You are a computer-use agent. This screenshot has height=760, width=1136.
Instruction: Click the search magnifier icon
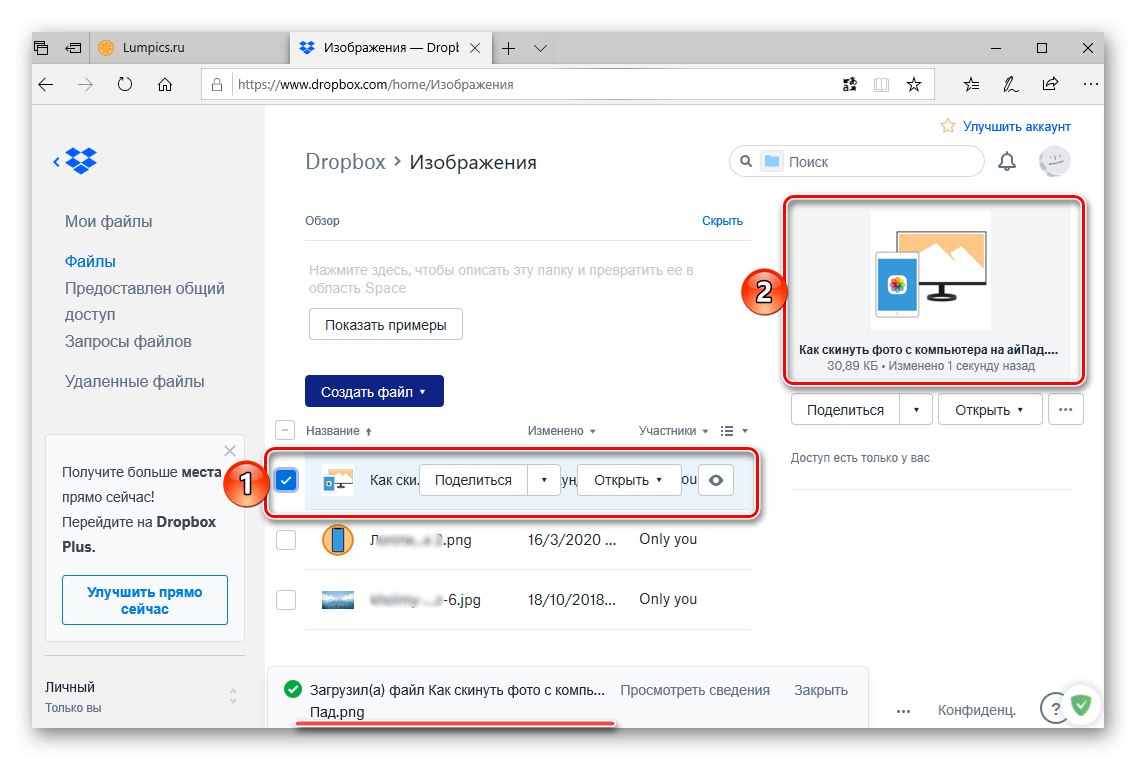coord(746,162)
